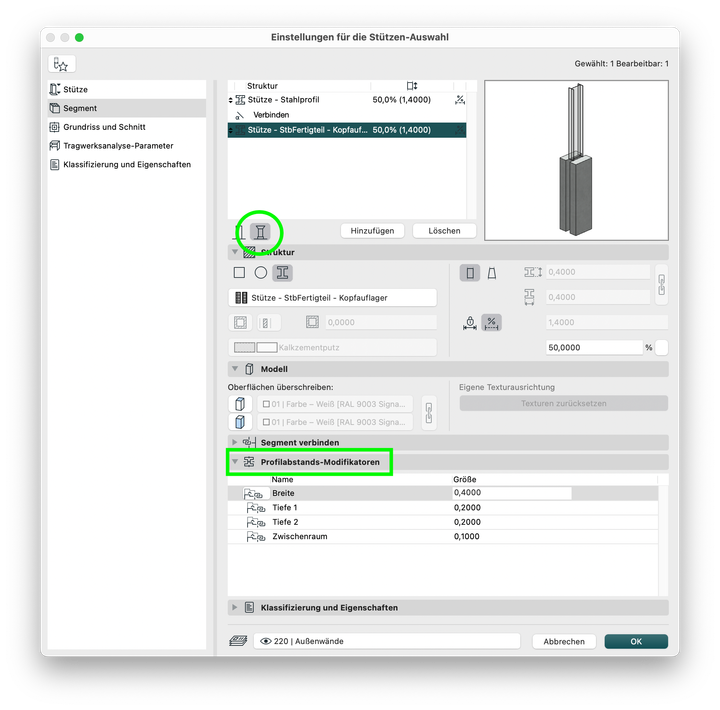Click the Profilabstands-Modifikatoren panel icon
The image size is (720, 710).
(x=249, y=462)
